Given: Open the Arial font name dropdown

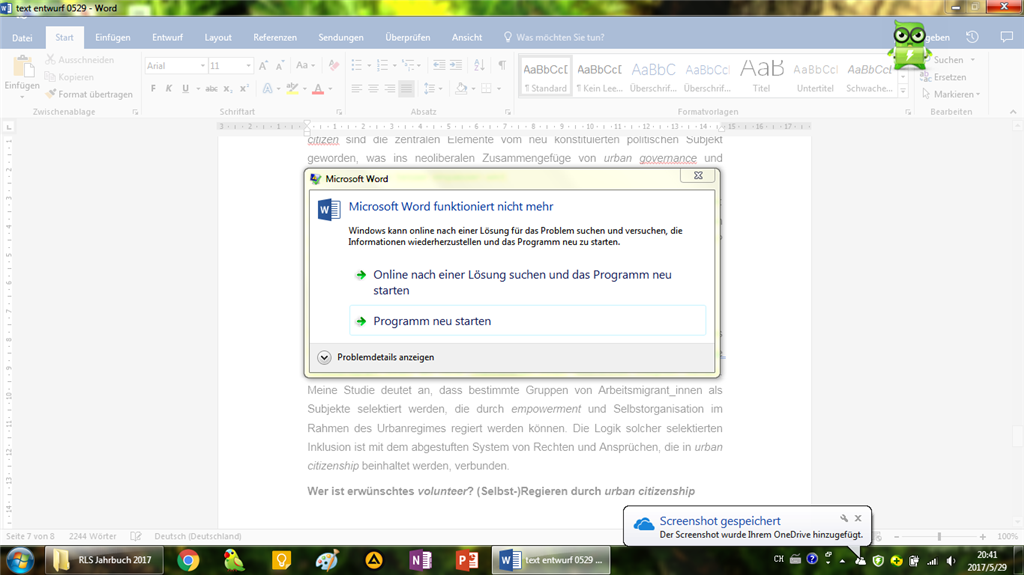Looking at the screenshot, I should click(203, 65).
